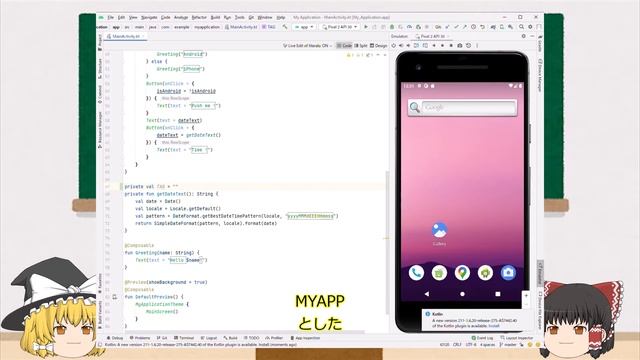Open the Tools menu
Screen dimensions: 640x360
tap(240, 18)
